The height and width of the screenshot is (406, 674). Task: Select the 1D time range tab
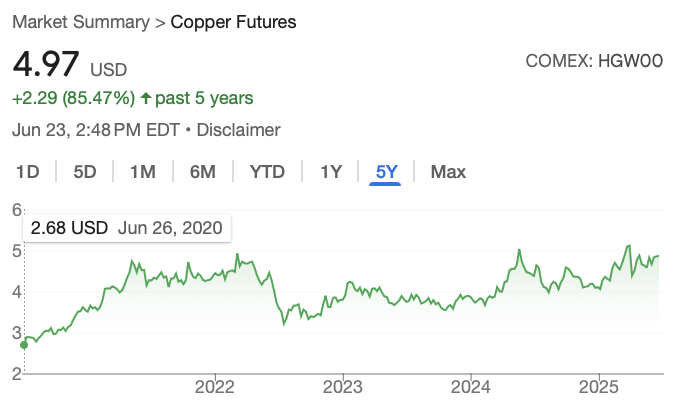pyautogui.click(x=28, y=172)
